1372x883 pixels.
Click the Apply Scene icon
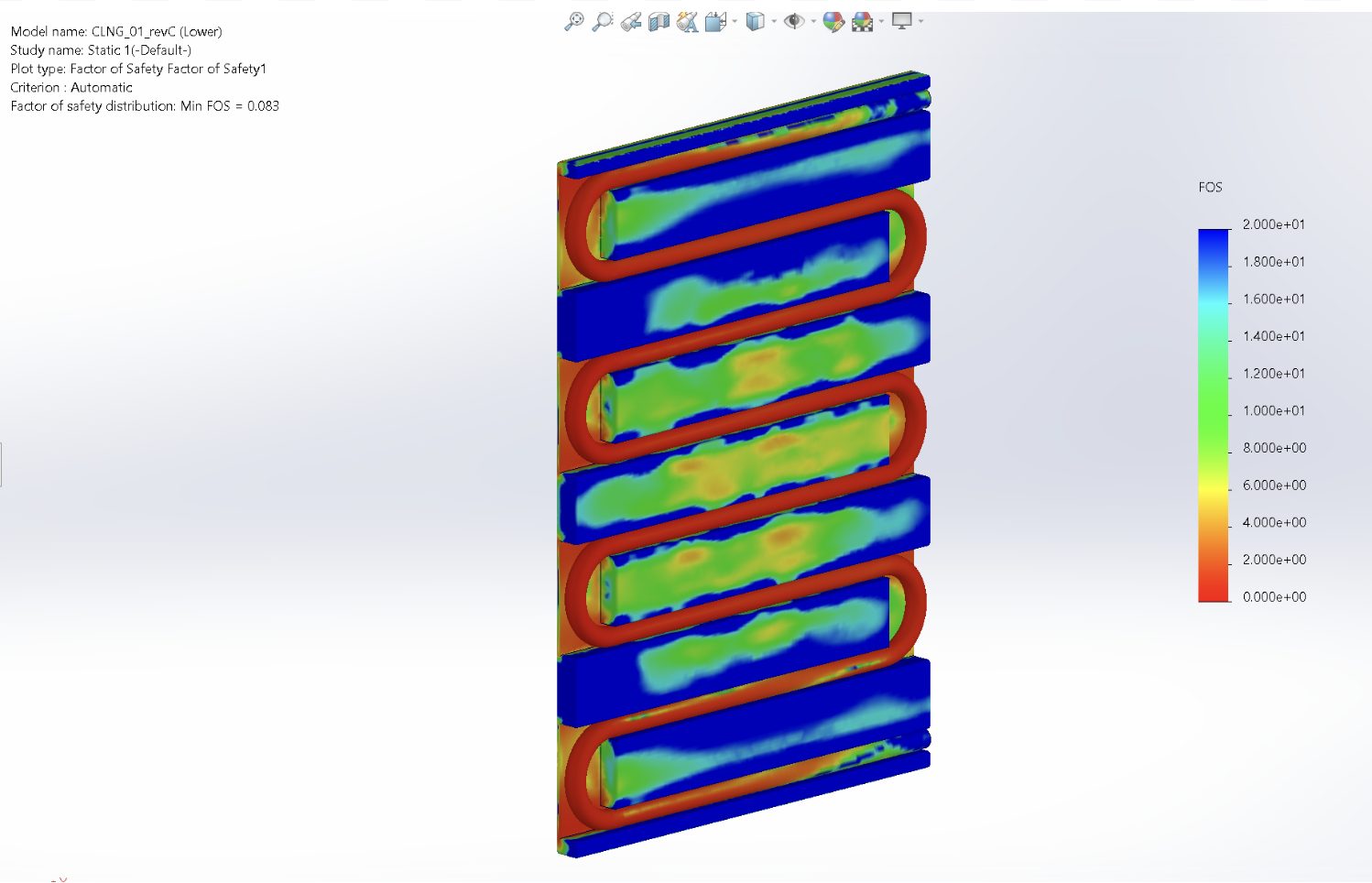coord(862,21)
